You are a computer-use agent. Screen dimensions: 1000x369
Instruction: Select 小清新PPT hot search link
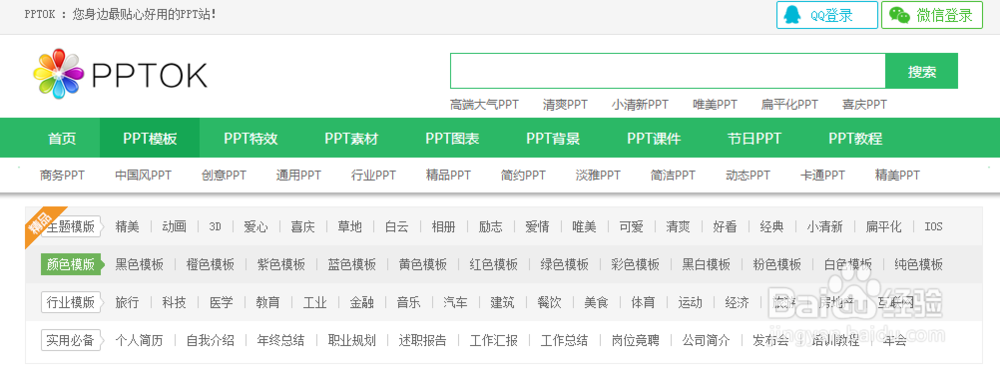(x=640, y=105)
